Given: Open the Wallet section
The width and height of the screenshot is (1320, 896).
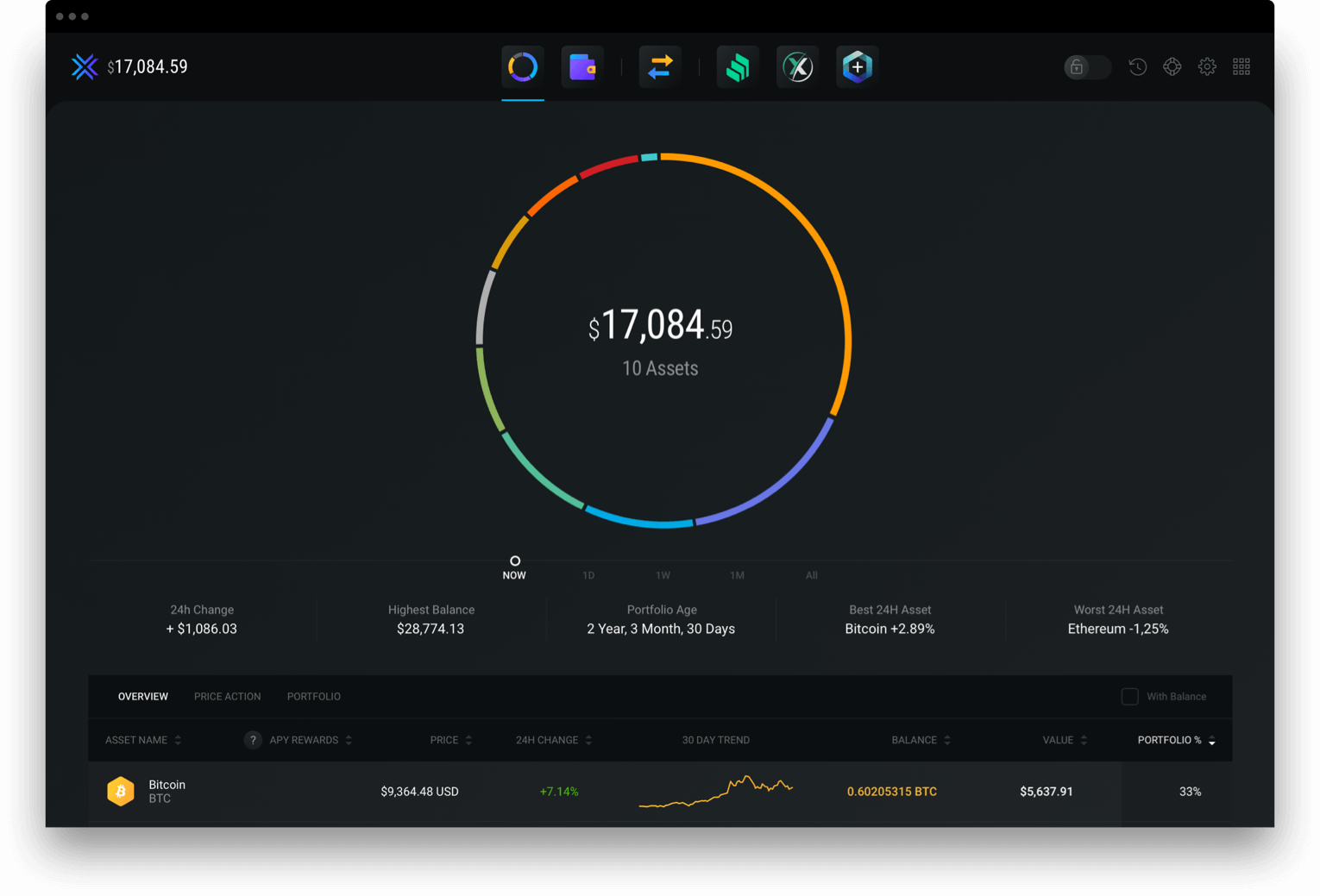Looking at the screenshot, I should (x=582, y=66).
